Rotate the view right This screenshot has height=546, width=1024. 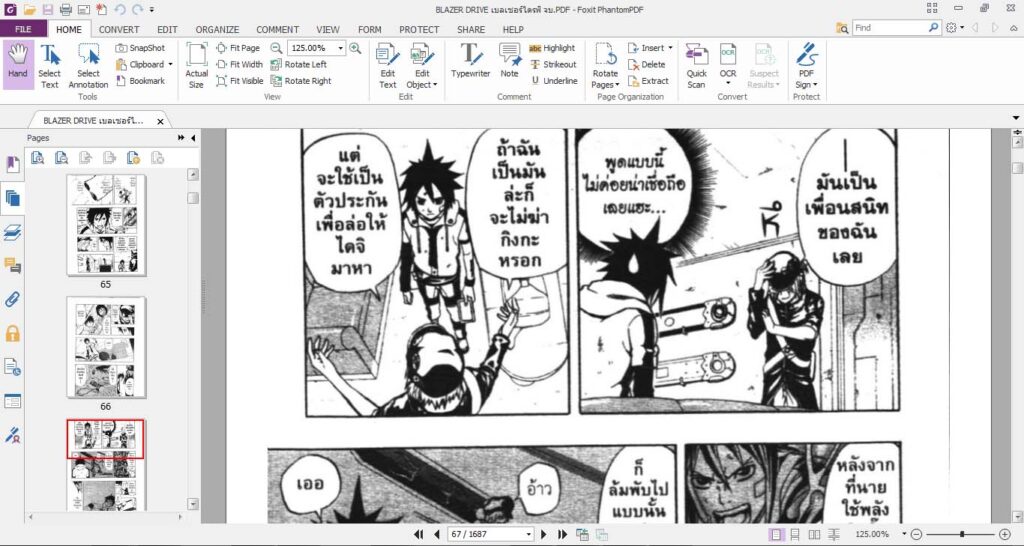(x=300, y=81)
